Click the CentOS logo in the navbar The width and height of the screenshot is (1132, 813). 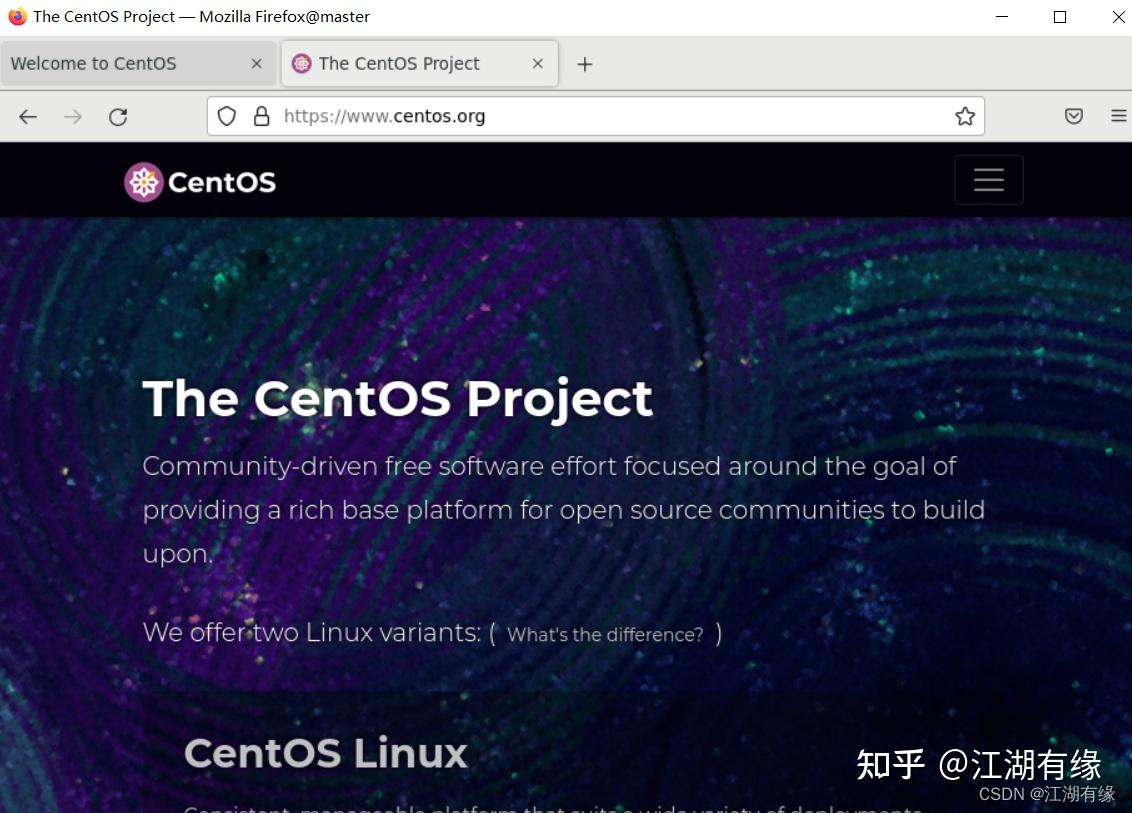click(x=198, y=181)
